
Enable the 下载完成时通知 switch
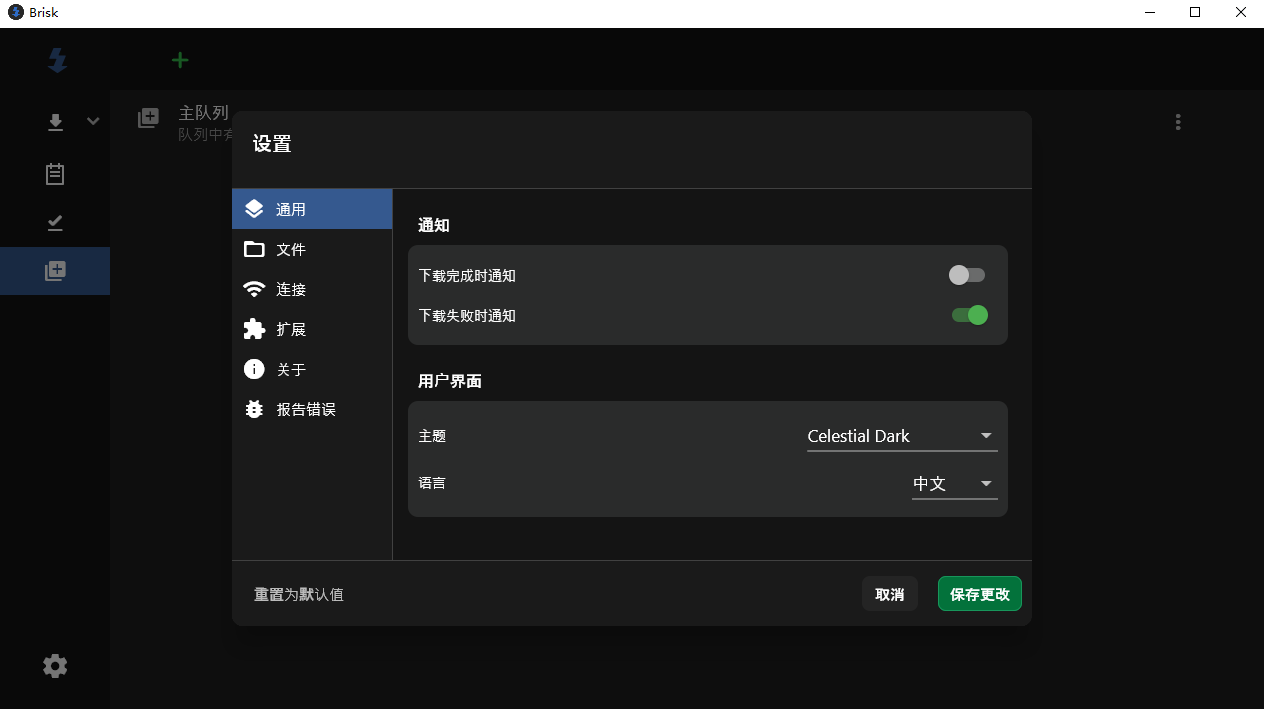pyautogui.click(x=967, y=275)
